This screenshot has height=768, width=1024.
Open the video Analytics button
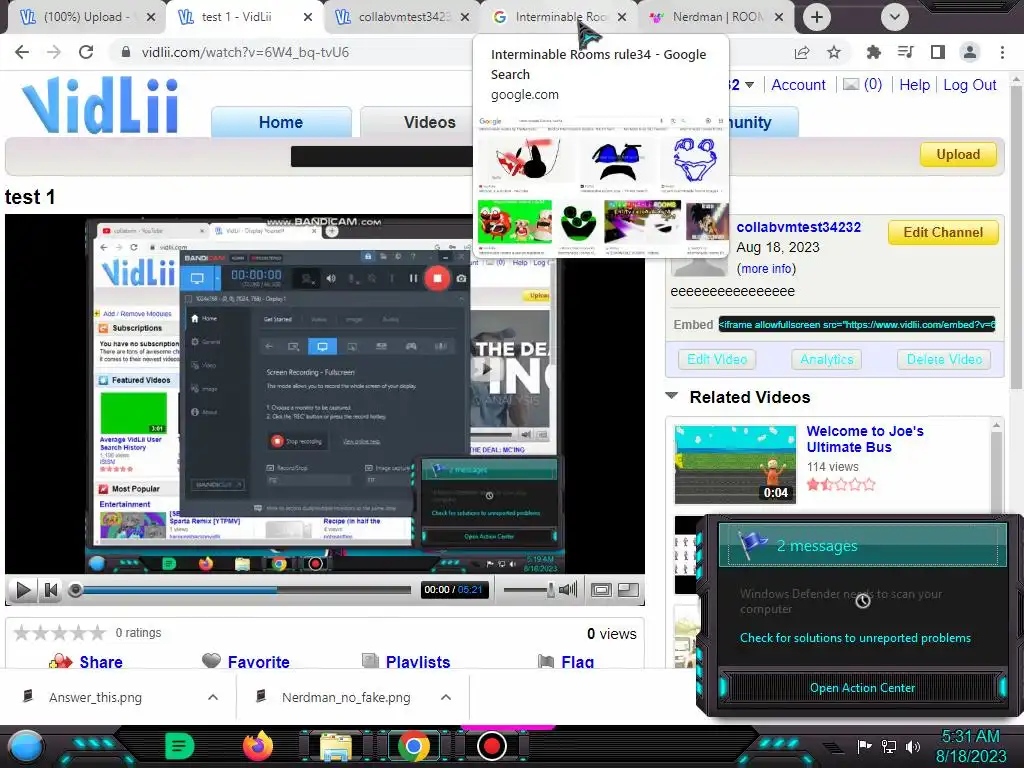pos(827,359)
